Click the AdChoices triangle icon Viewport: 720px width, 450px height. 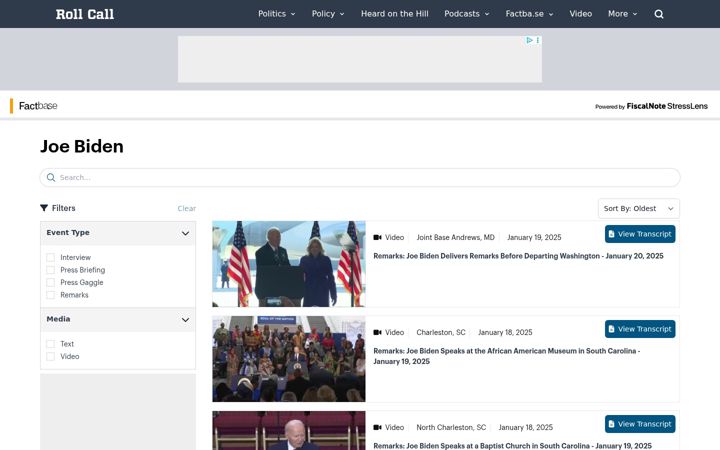529,40
